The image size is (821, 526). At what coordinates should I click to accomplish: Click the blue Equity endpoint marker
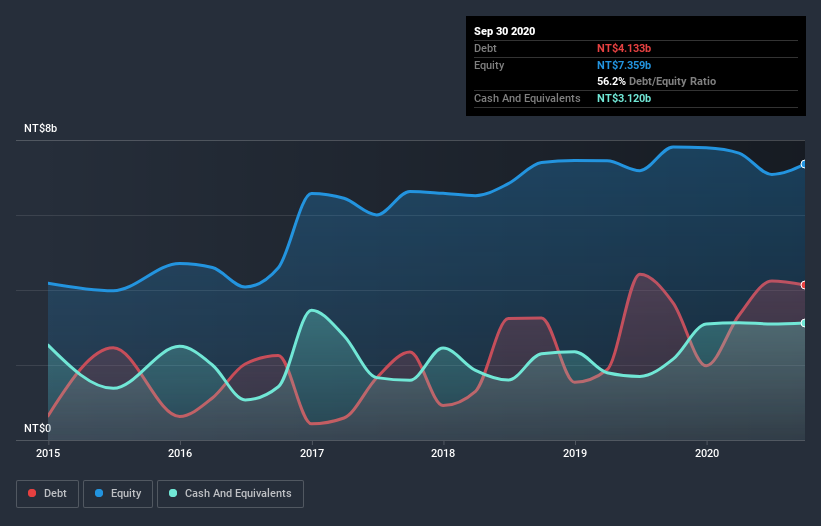pos(804,164)
